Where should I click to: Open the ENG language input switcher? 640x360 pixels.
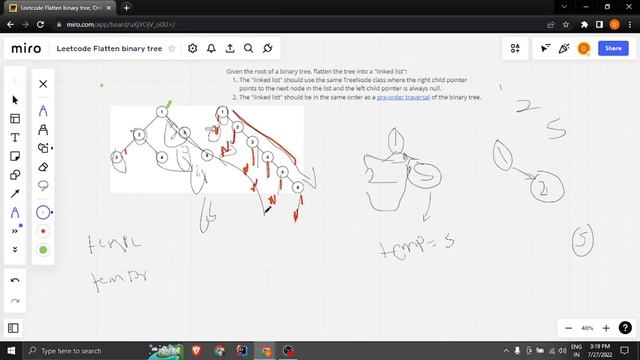click(576, 351)
